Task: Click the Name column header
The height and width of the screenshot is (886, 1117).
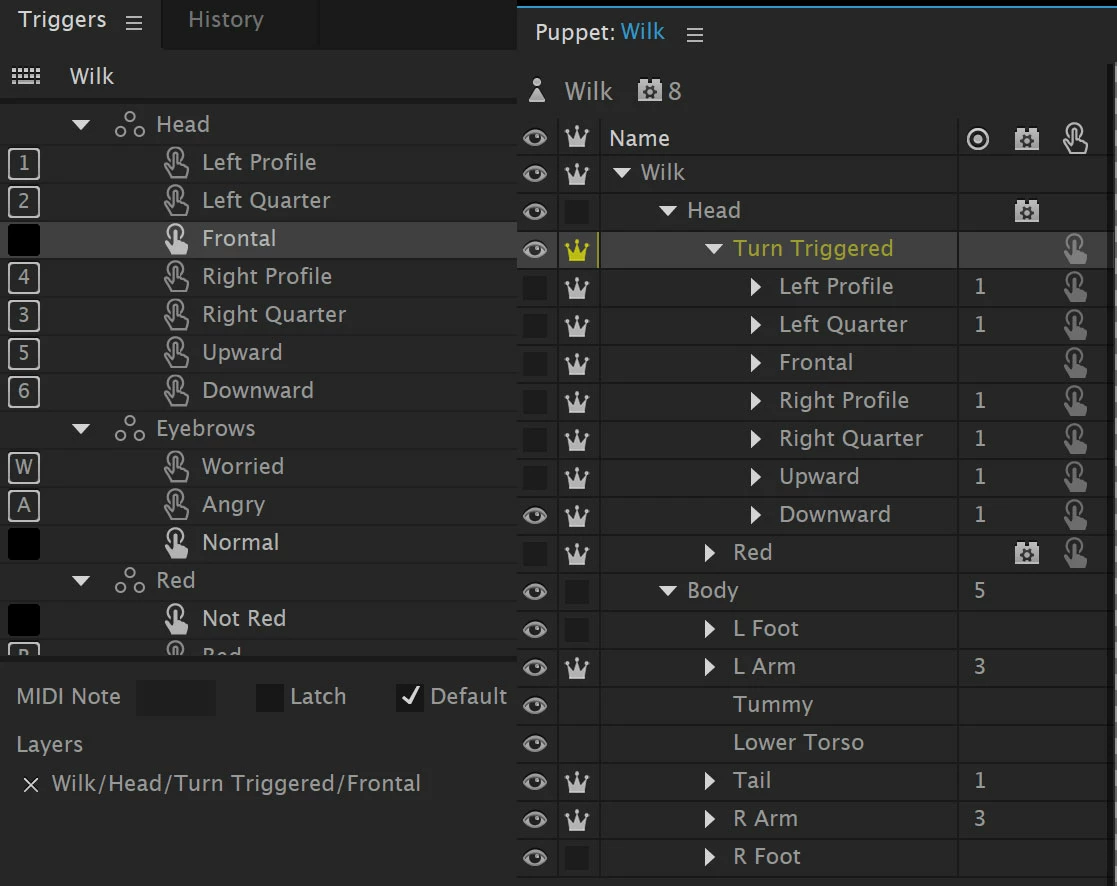Action: coord(639,138)
